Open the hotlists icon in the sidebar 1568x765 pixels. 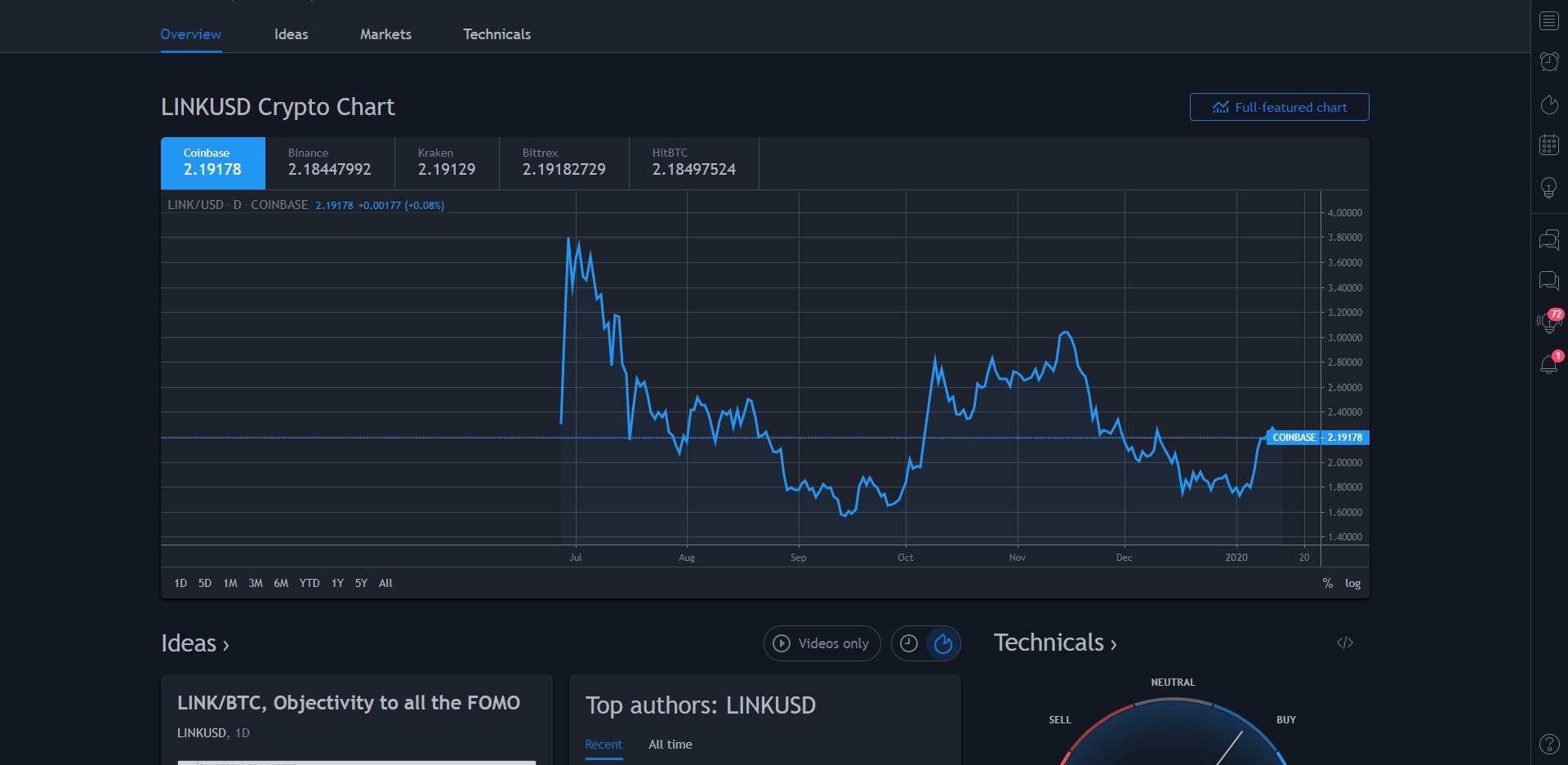[x=1548, y=104]
